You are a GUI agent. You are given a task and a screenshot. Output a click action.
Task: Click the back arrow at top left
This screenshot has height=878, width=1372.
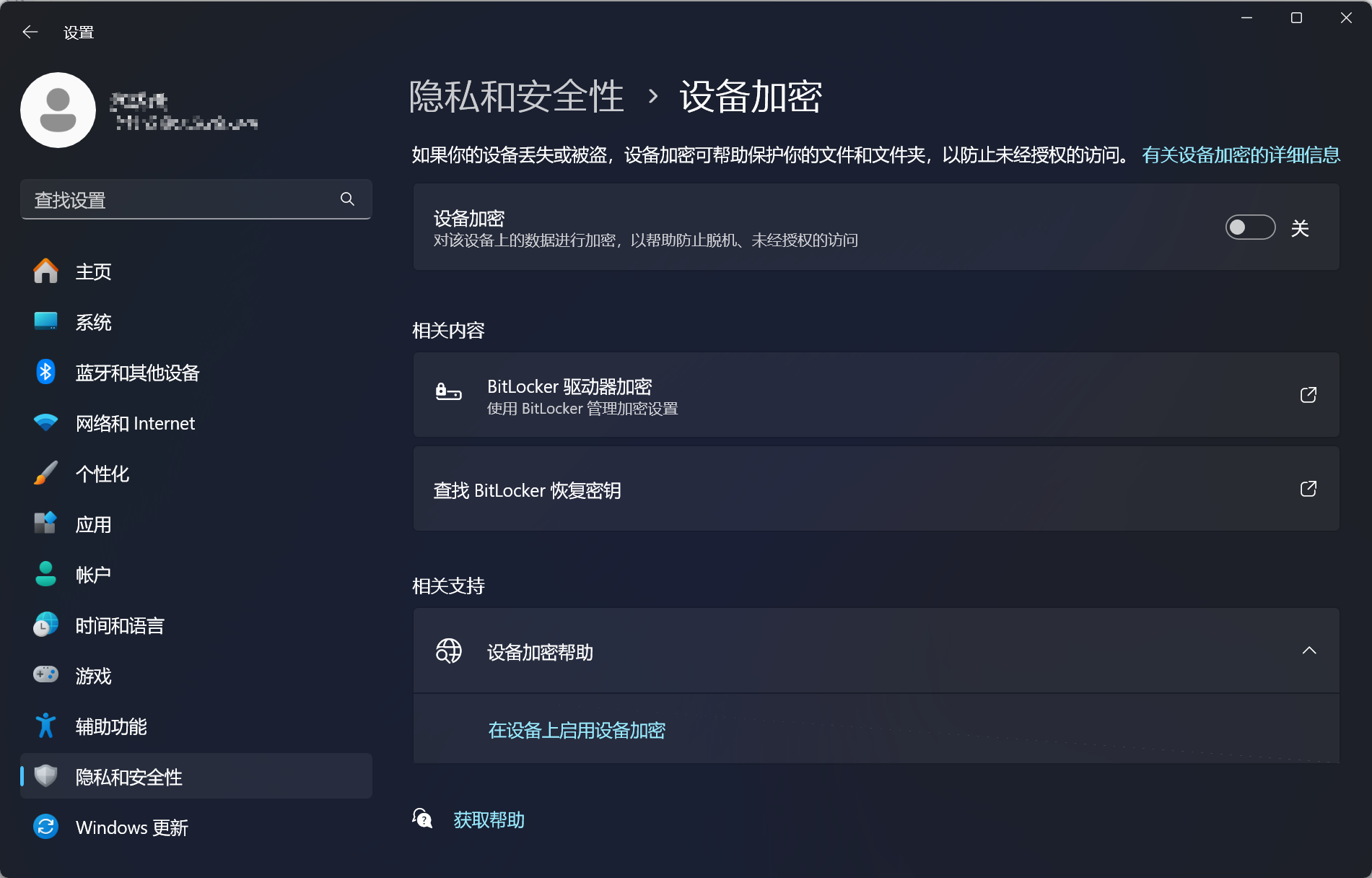point(30,32)
